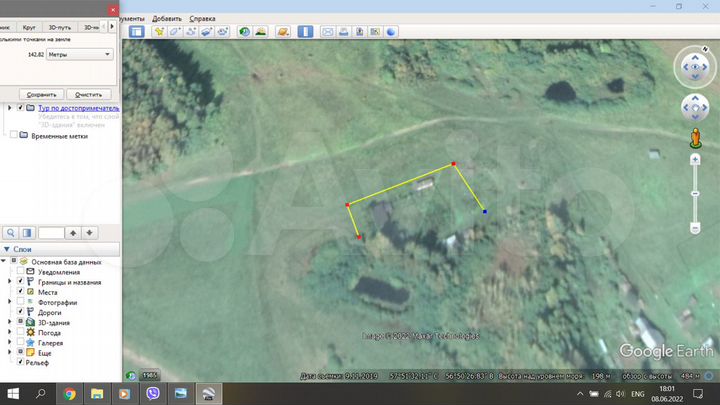Click the zoom out minus button
Screen dimensions: 720x405
[x=695, y=228]
